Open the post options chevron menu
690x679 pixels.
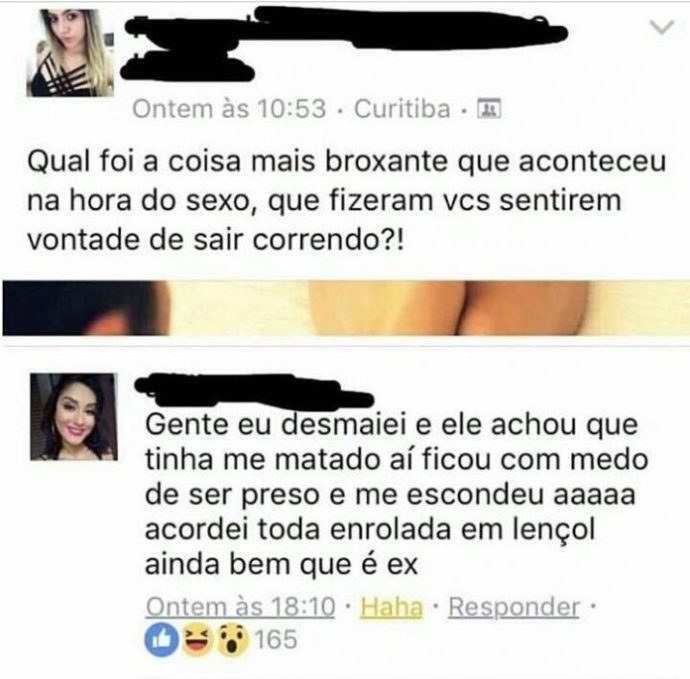(661, 28)
